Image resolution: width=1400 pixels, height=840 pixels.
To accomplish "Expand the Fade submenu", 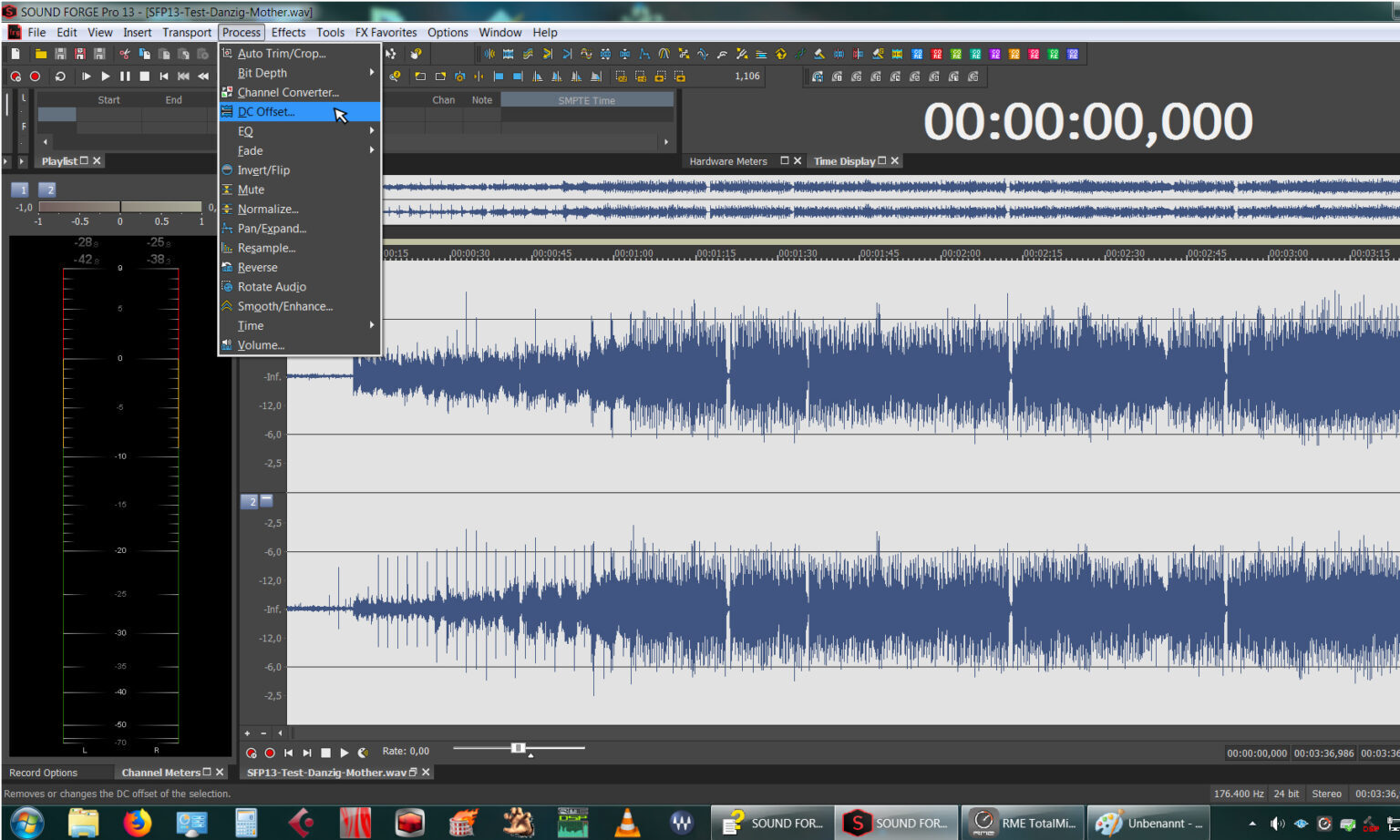I will (x=299, y=150).
